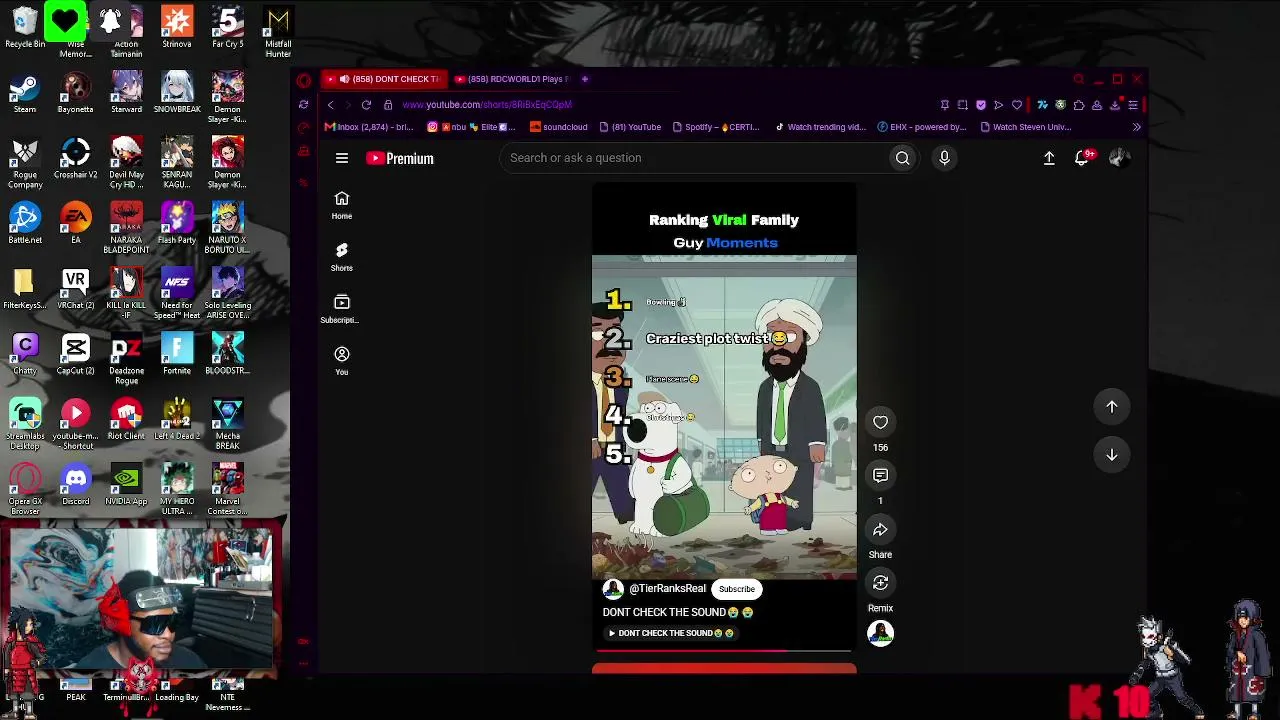Image resolution: width=1280 pixels, height=720 pixels.
Task: Go back in the browser
Action: (331, 105)
